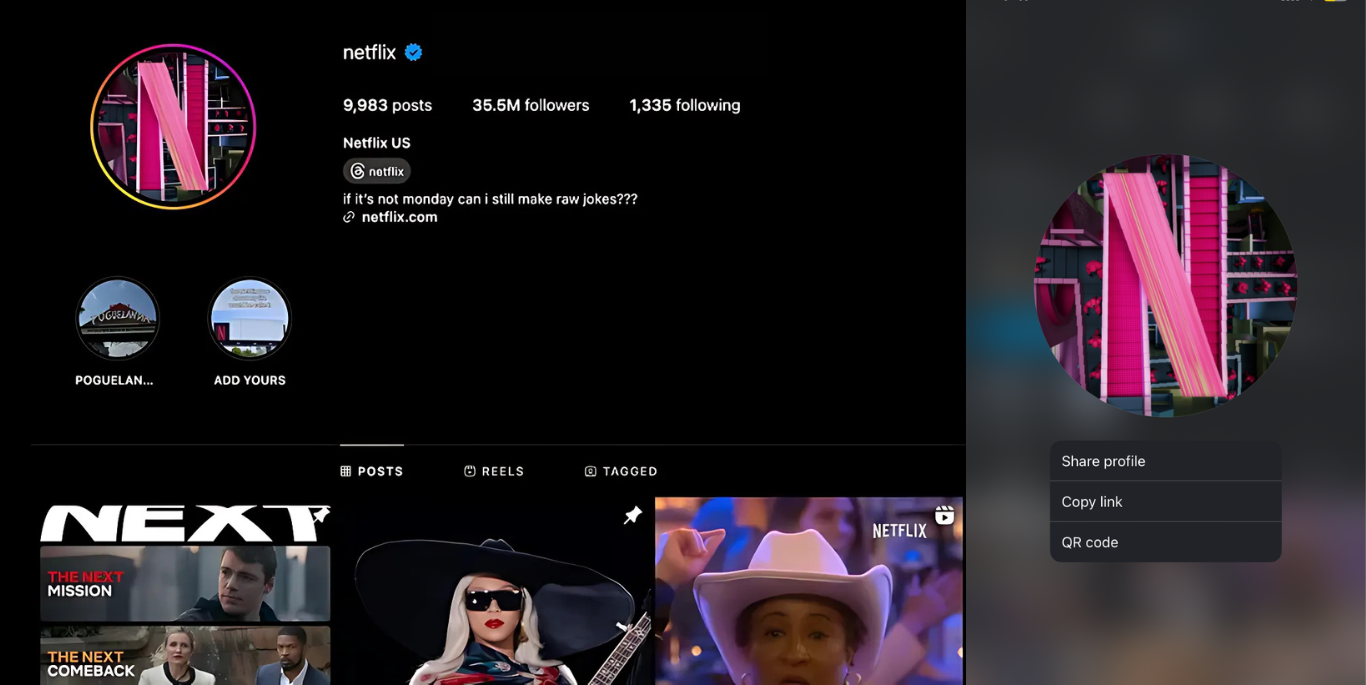This screenshot has width=1366, height=685.
Task: Click the Netflix US display name
Action: coord(377,143)
